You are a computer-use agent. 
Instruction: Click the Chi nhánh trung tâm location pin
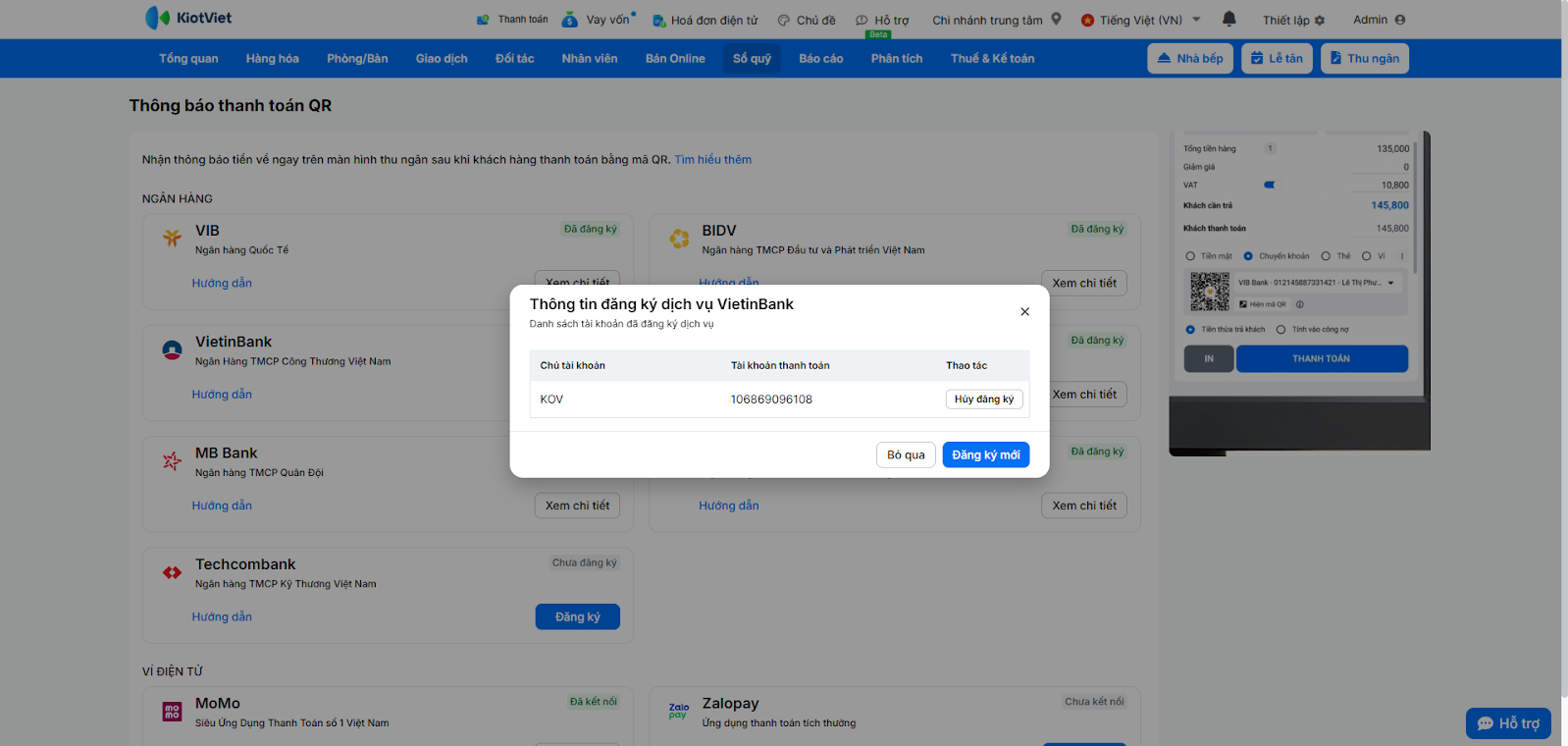[x=1056, y=19]
